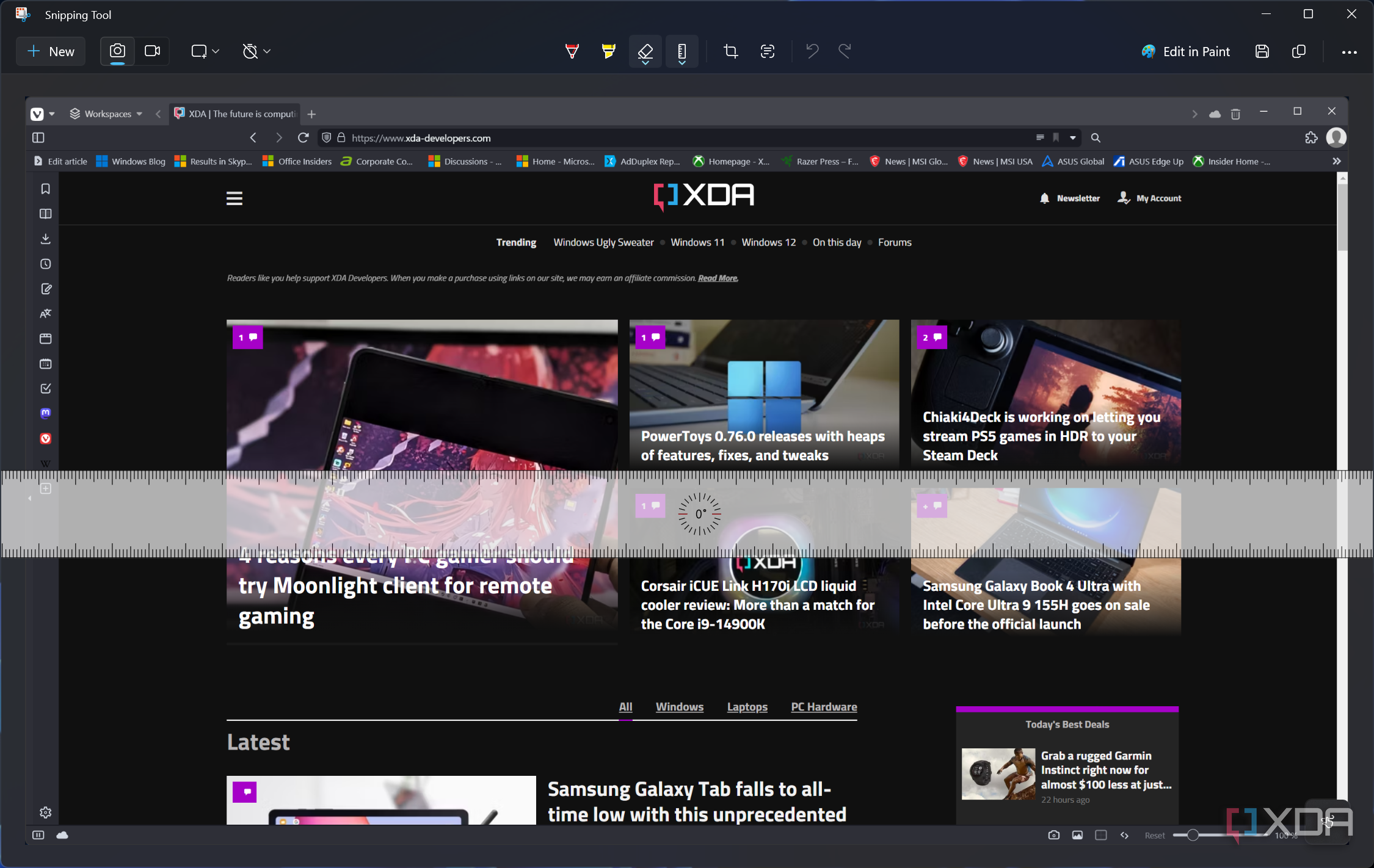Click Reset zoom in status bar
1374x868 pixels.
pyautogui.click(x=1154, y=836)
